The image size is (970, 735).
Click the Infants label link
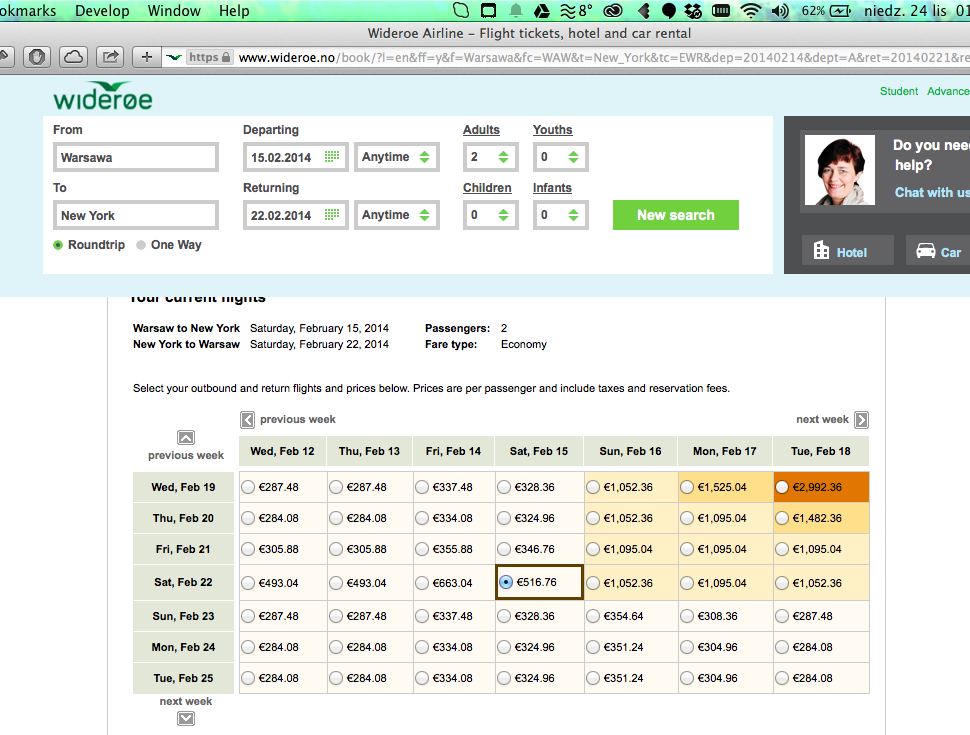coord(552,188)
